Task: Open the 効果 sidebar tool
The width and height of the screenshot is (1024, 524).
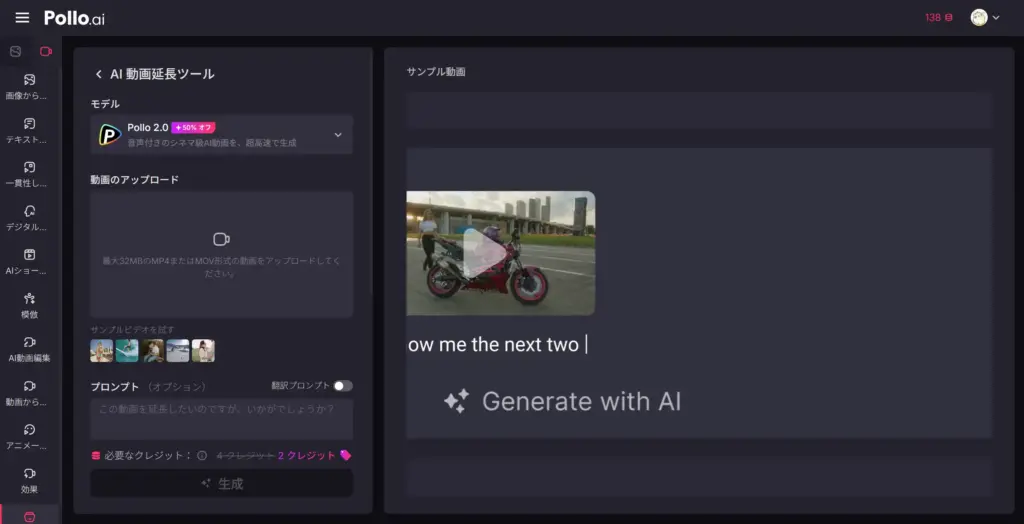Action: pos(29,481)
